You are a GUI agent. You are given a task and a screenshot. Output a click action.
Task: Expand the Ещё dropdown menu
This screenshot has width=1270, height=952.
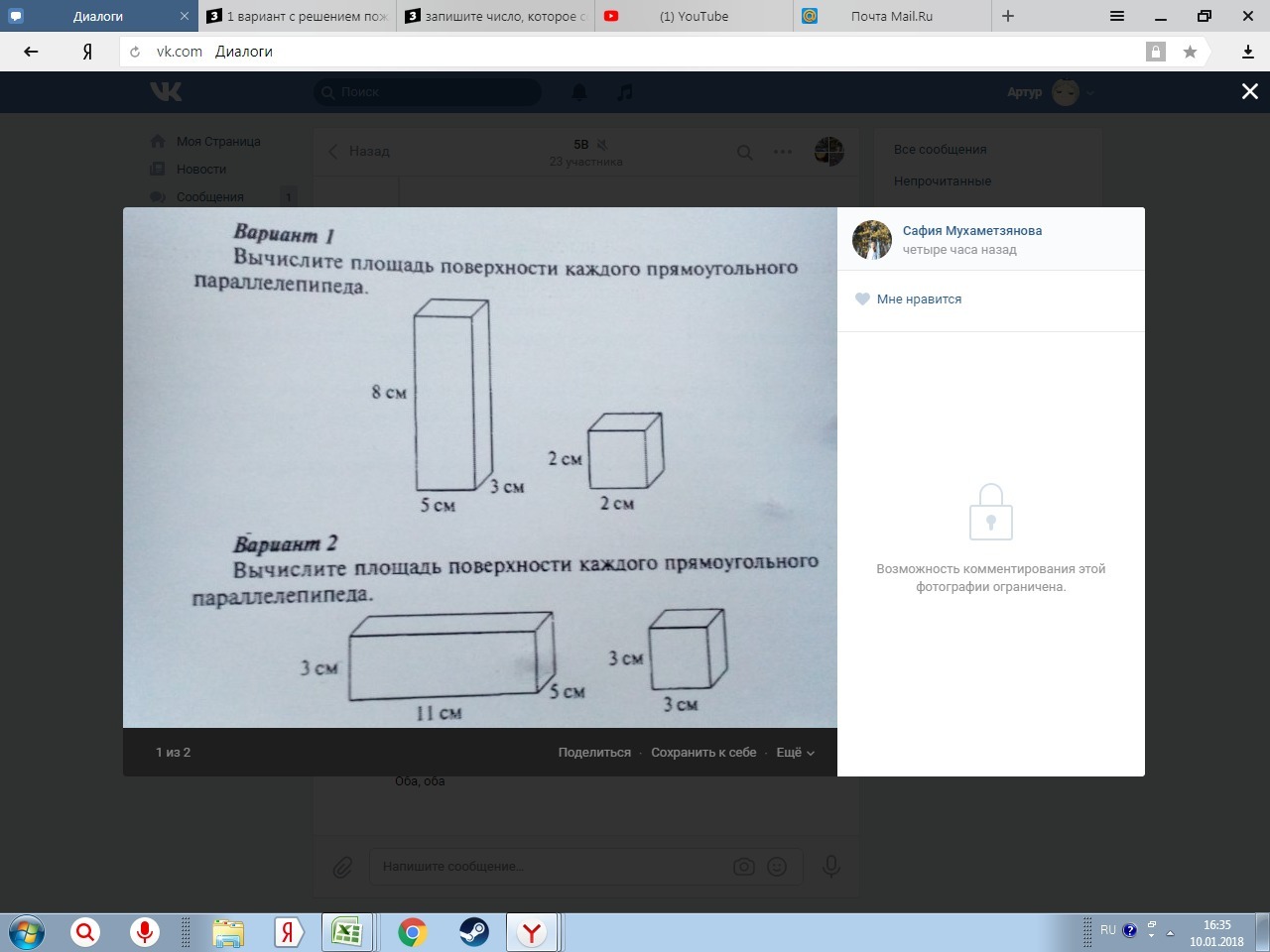pos(795,753)
